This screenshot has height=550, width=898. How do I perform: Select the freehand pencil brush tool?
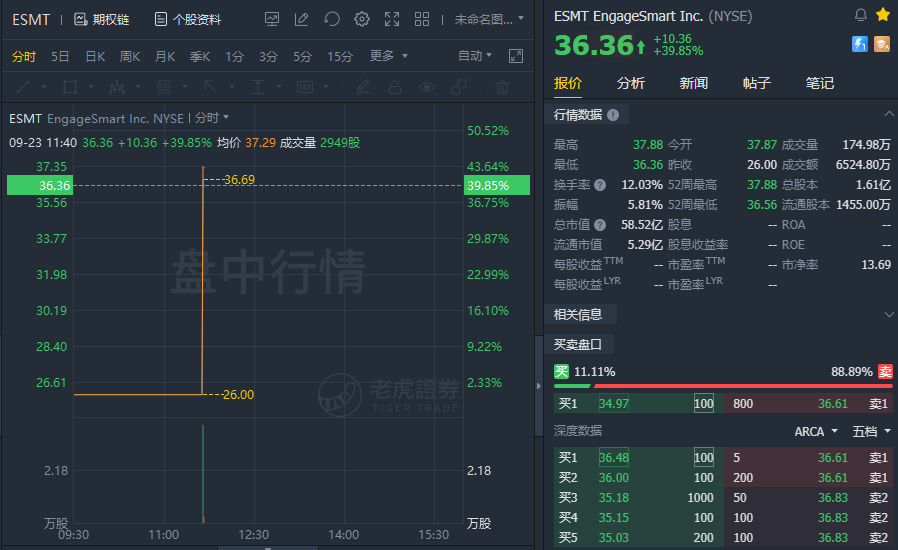point(363,87)
